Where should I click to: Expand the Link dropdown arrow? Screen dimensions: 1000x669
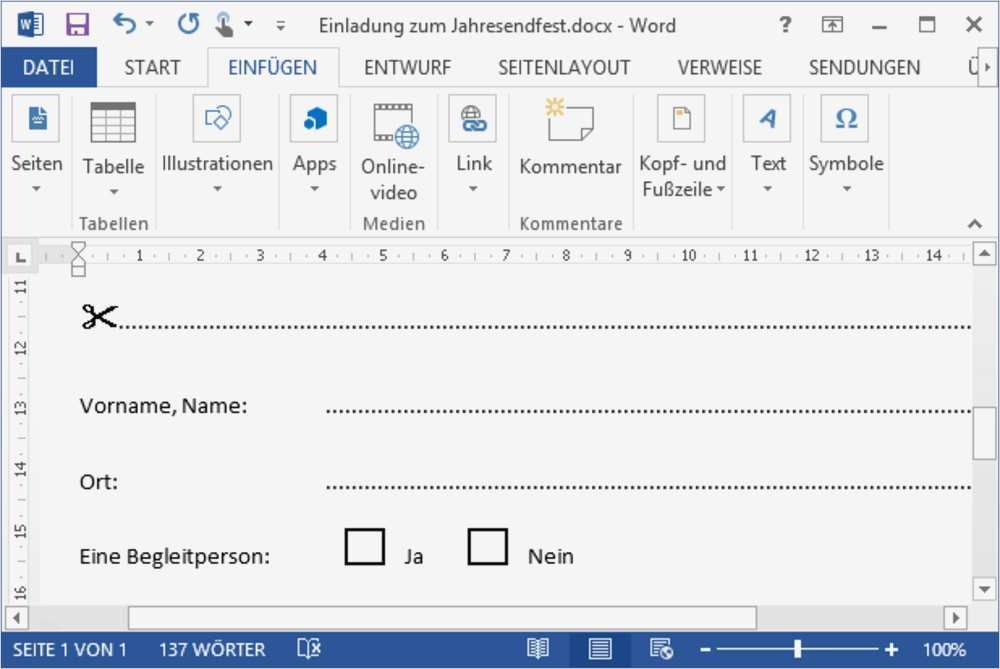tap(473, 189)
